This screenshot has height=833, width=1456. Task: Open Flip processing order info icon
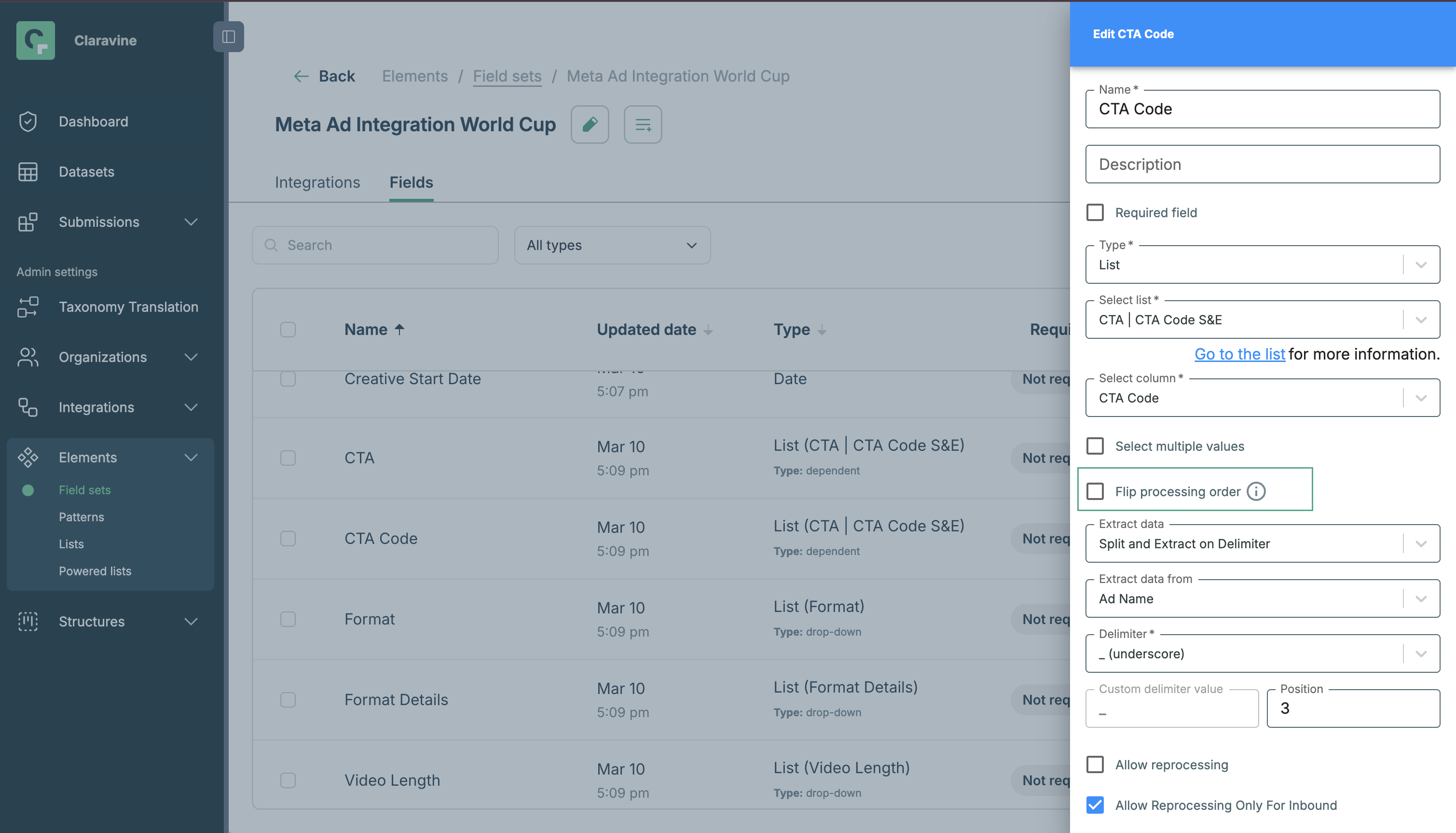pyautogui.click(x=1256, y=491)
